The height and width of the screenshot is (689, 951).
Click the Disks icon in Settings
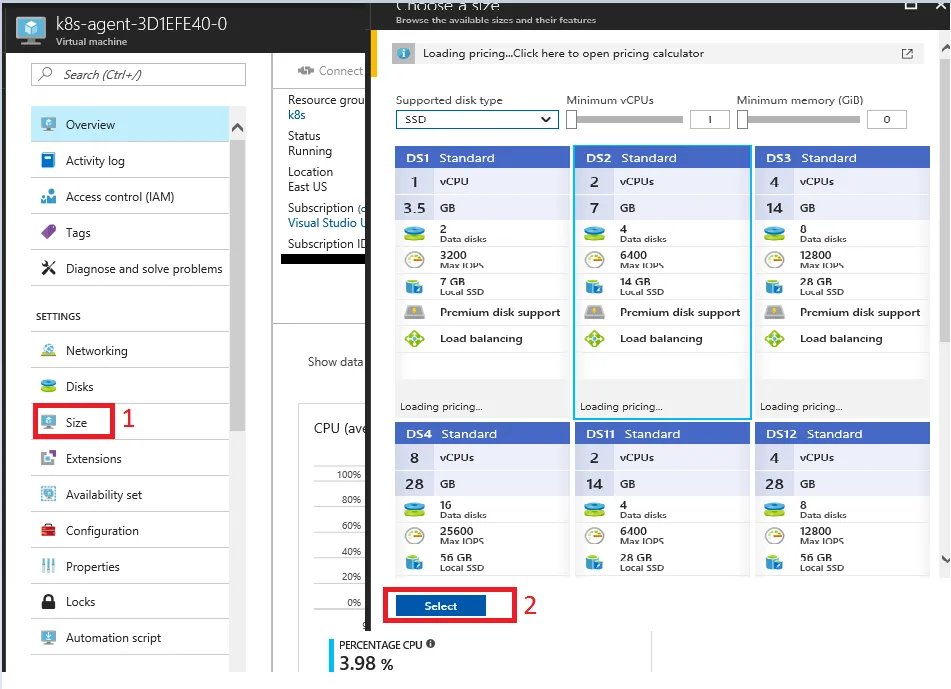48,386
